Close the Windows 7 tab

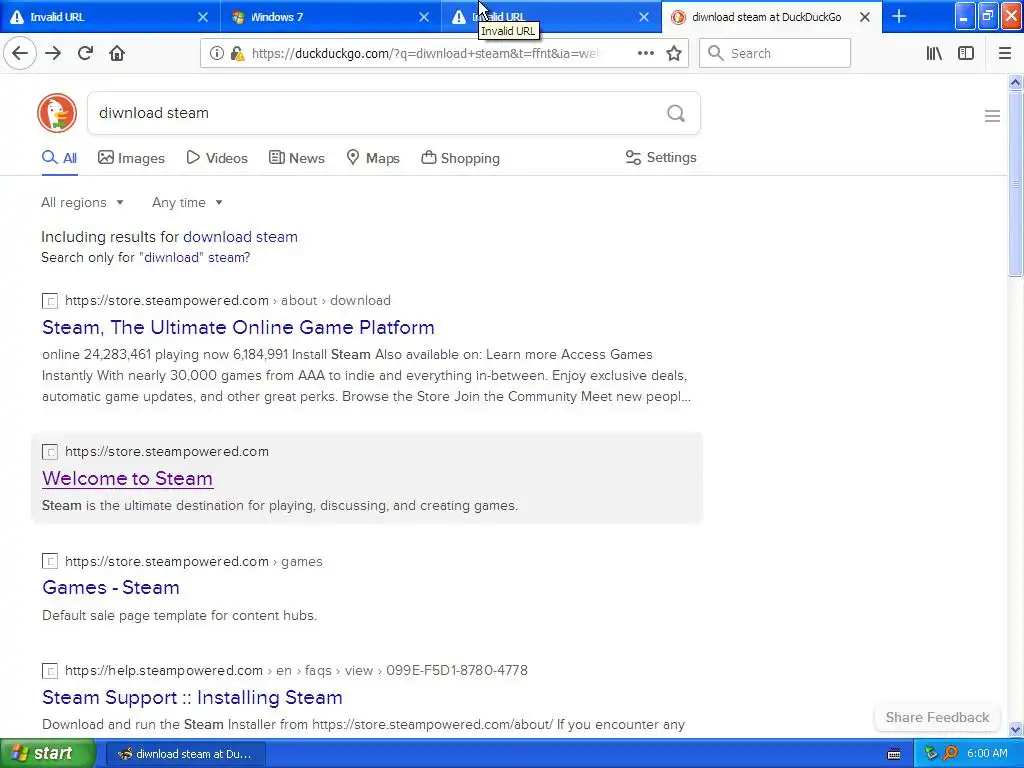(424, 17)
